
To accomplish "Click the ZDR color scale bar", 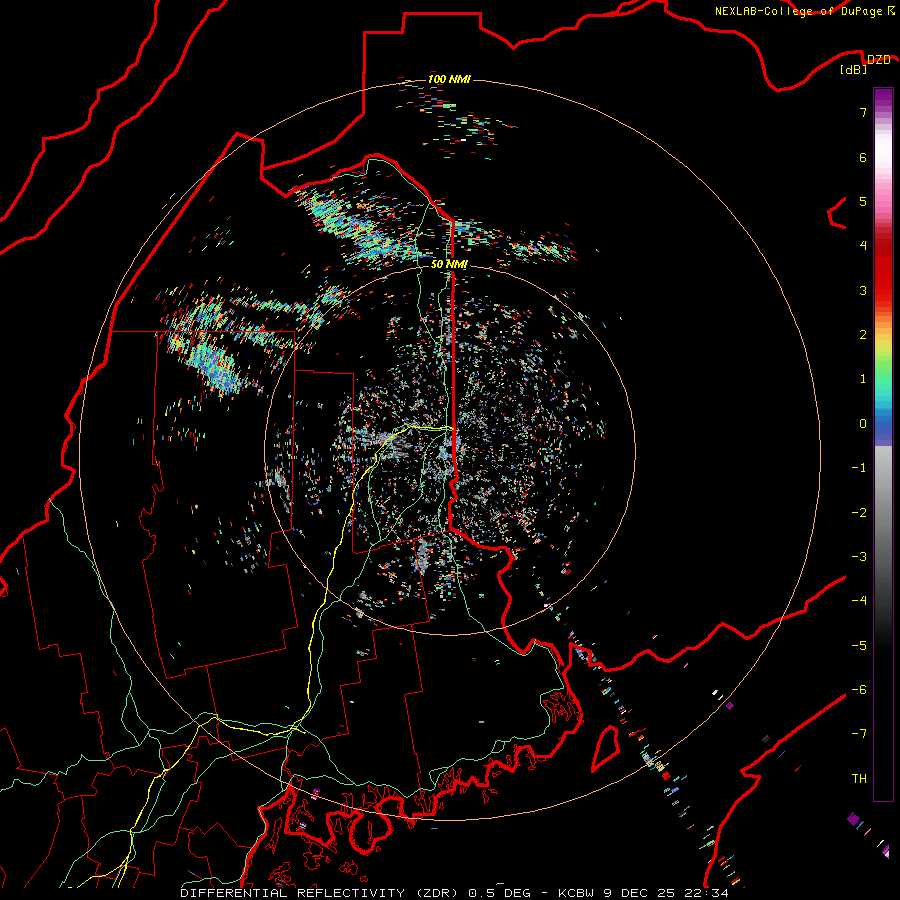I will point(883,444).
